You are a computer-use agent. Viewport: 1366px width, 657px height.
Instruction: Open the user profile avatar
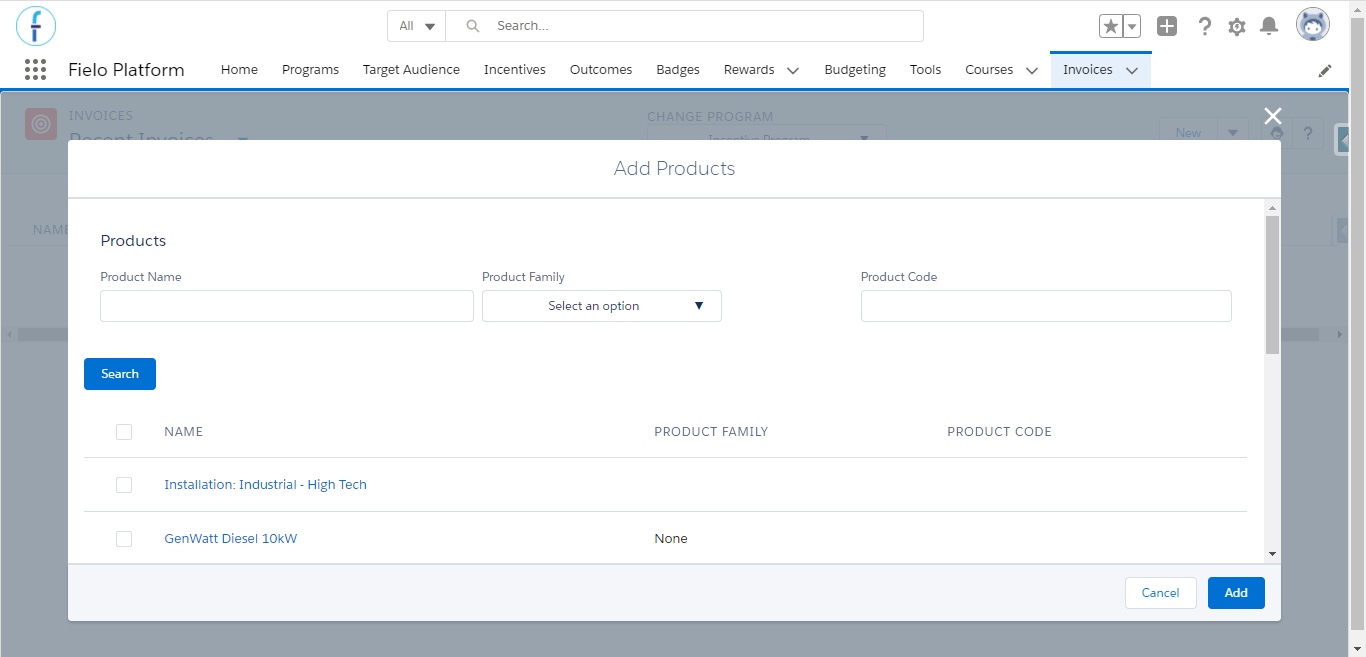(x=1313, y=25)
